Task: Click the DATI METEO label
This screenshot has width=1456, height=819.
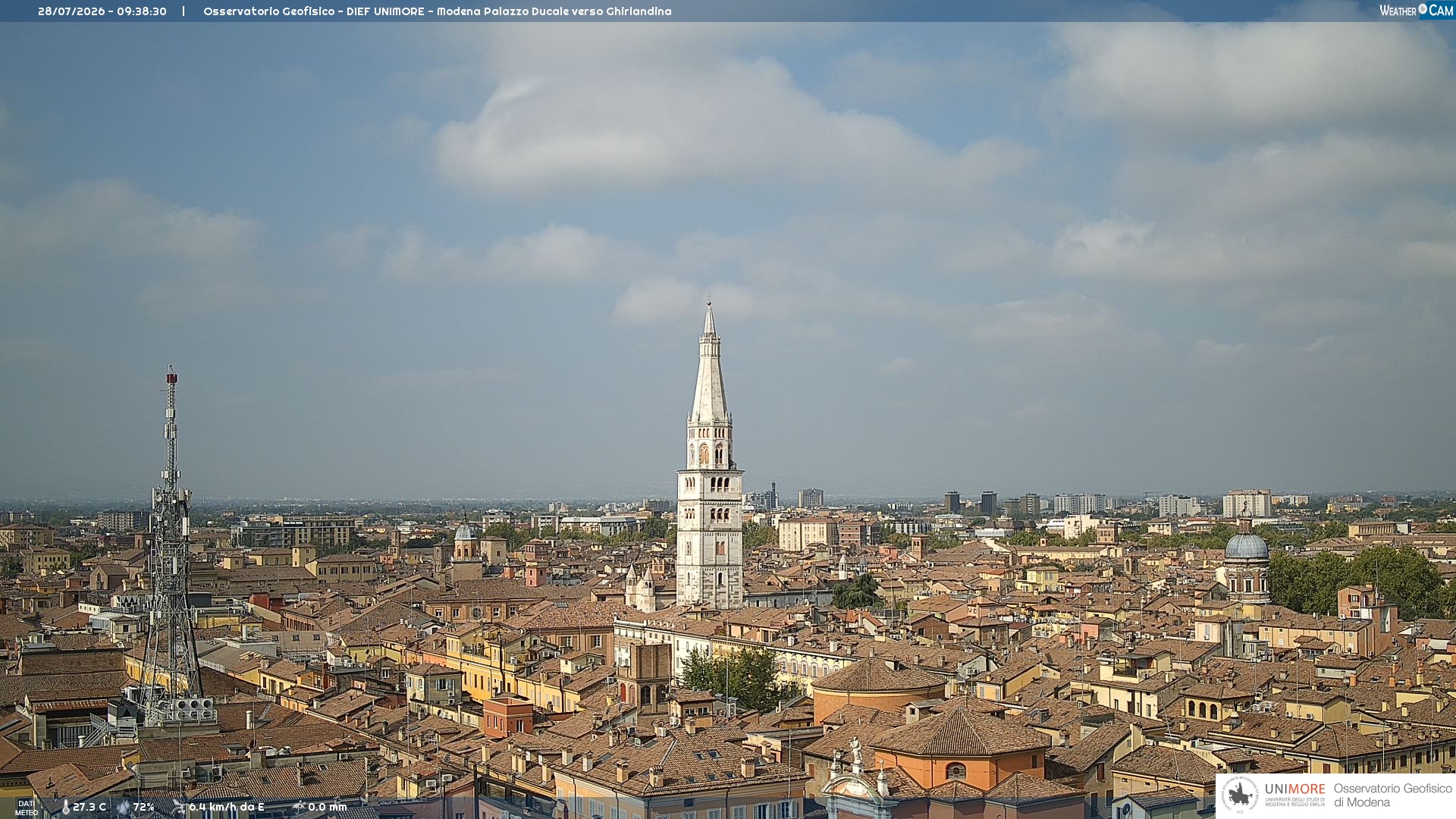Action: (27, 808)
